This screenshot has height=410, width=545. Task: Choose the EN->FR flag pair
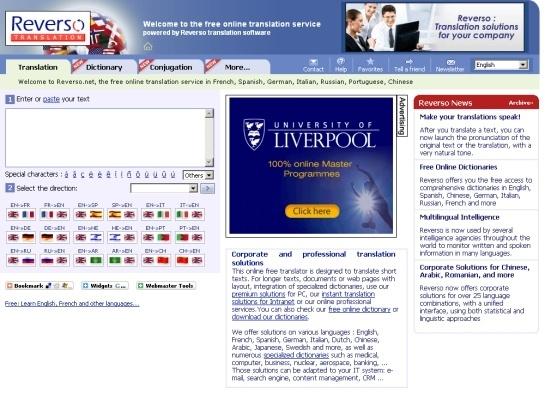point(21,214)
